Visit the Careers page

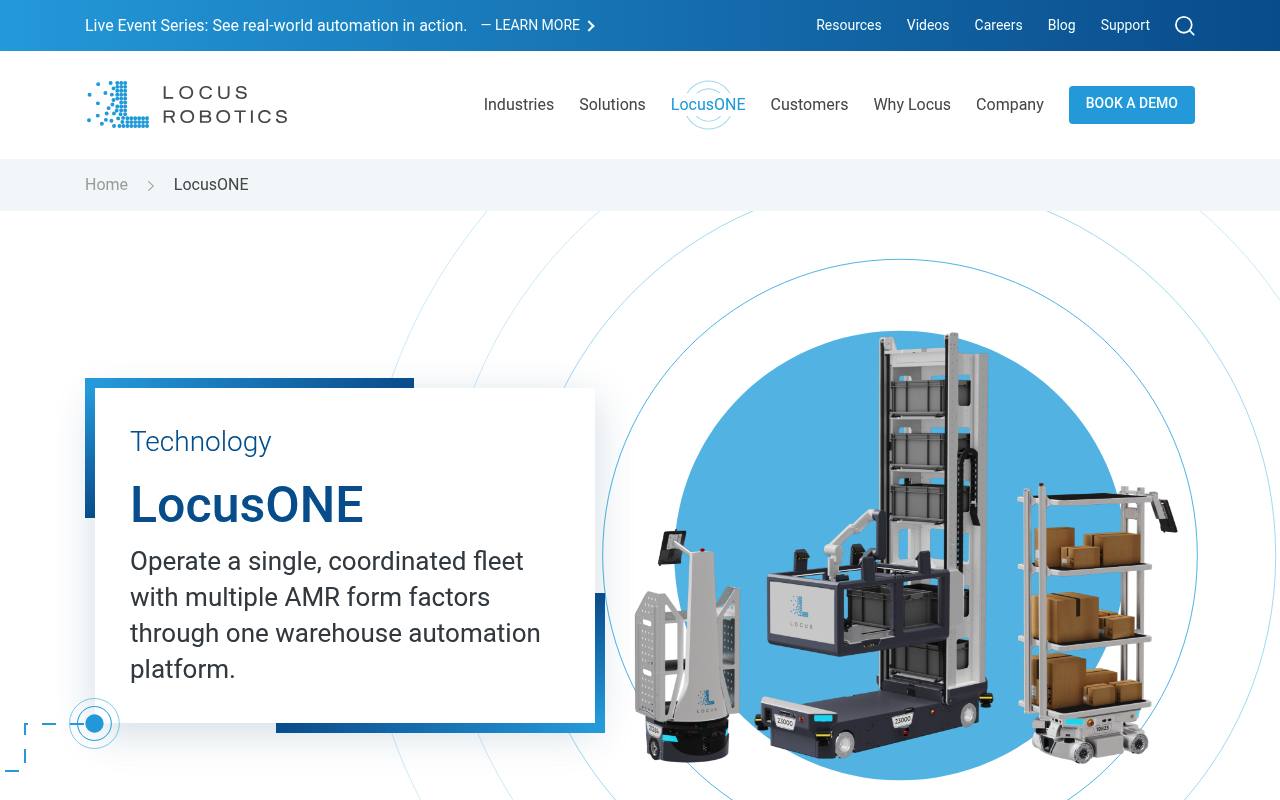pos(998,25)
